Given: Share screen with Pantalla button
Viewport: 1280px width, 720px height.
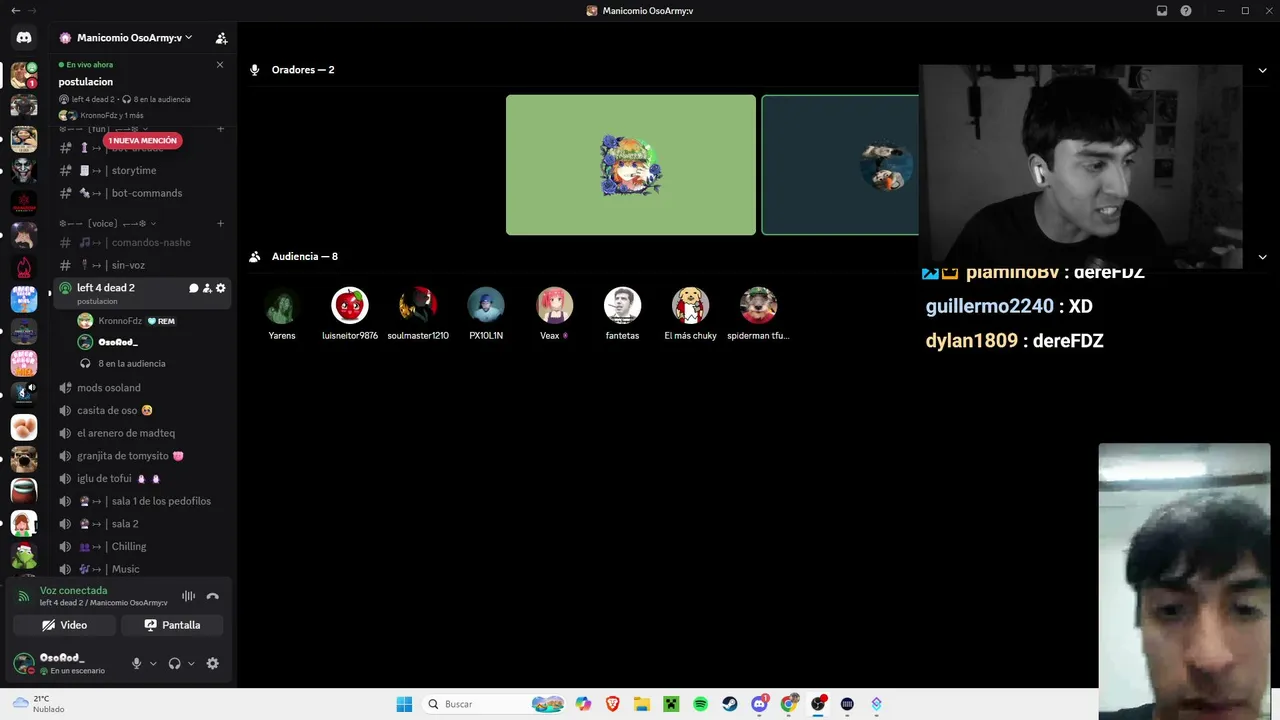Looking at the screenshot, I should (x=172, y=625).
